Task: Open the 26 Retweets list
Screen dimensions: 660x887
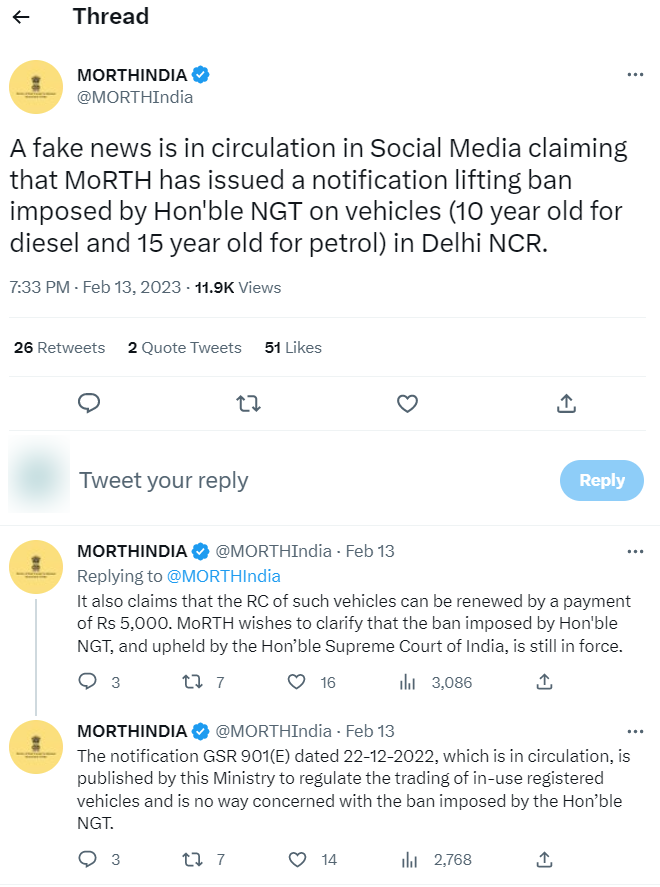Action: coord(59,348)
